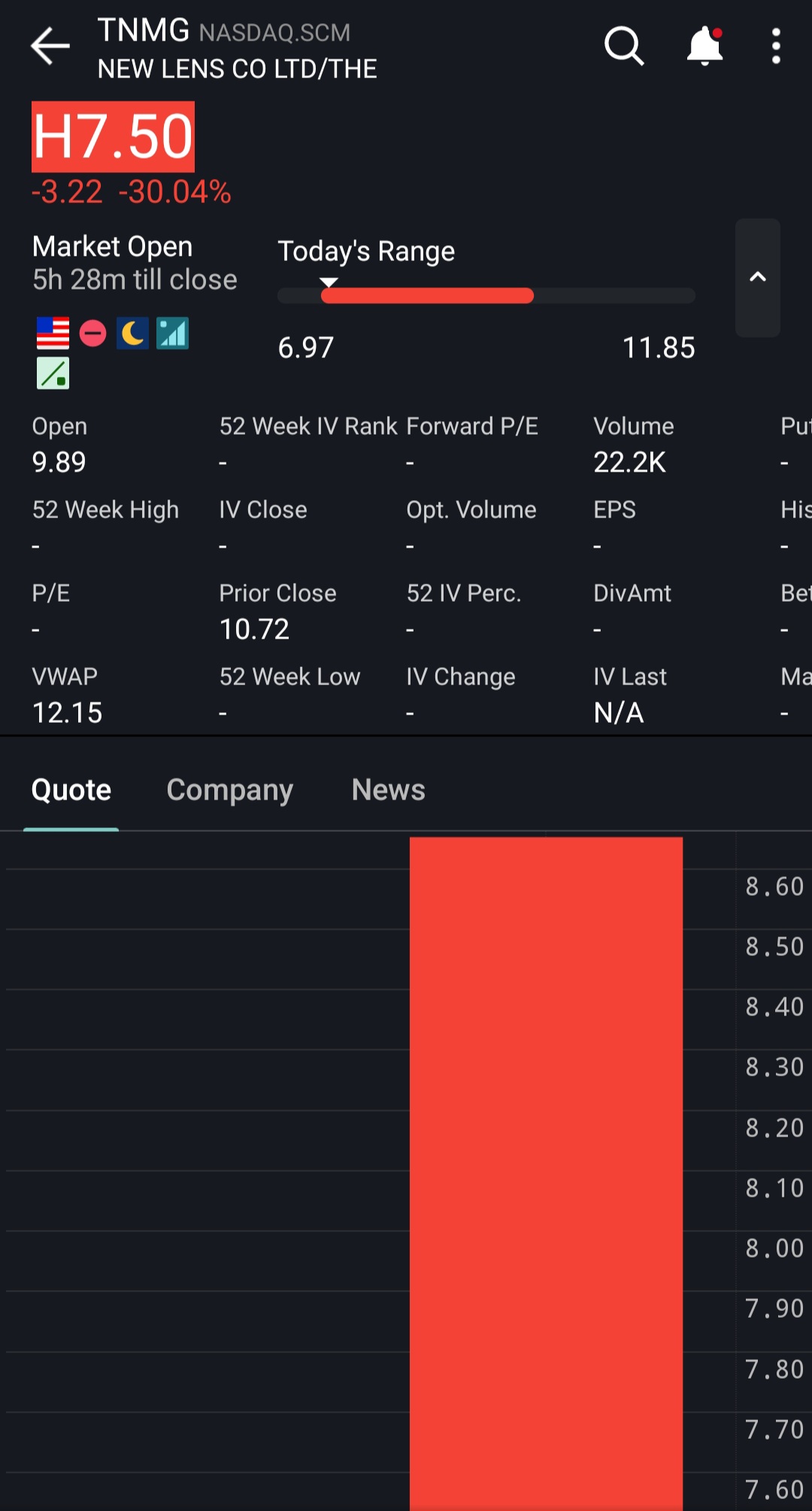Tap the Prior Close 10.72 value
812x1511 pixels.
254,629
